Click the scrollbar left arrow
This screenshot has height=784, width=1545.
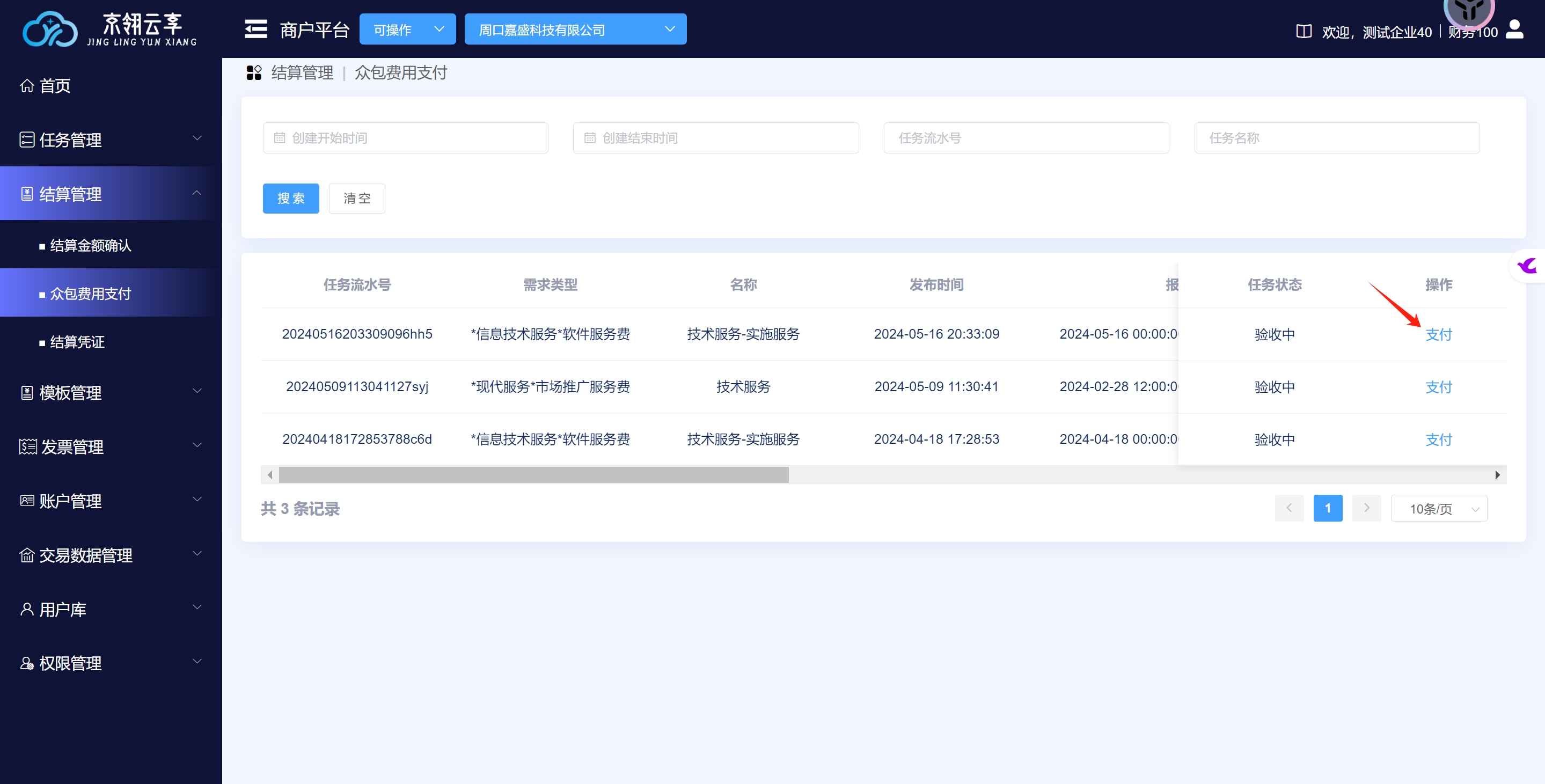[x=270, y=475]
